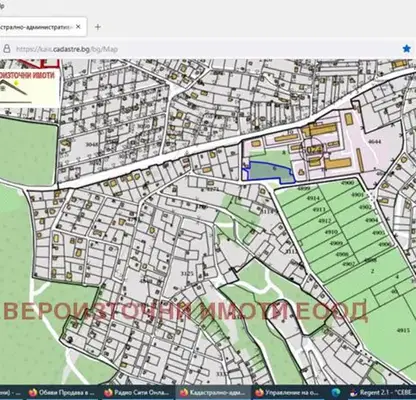Click the circled 024 marker on the map
Viewport: 416px width, 400px height.
coord(314,150)
